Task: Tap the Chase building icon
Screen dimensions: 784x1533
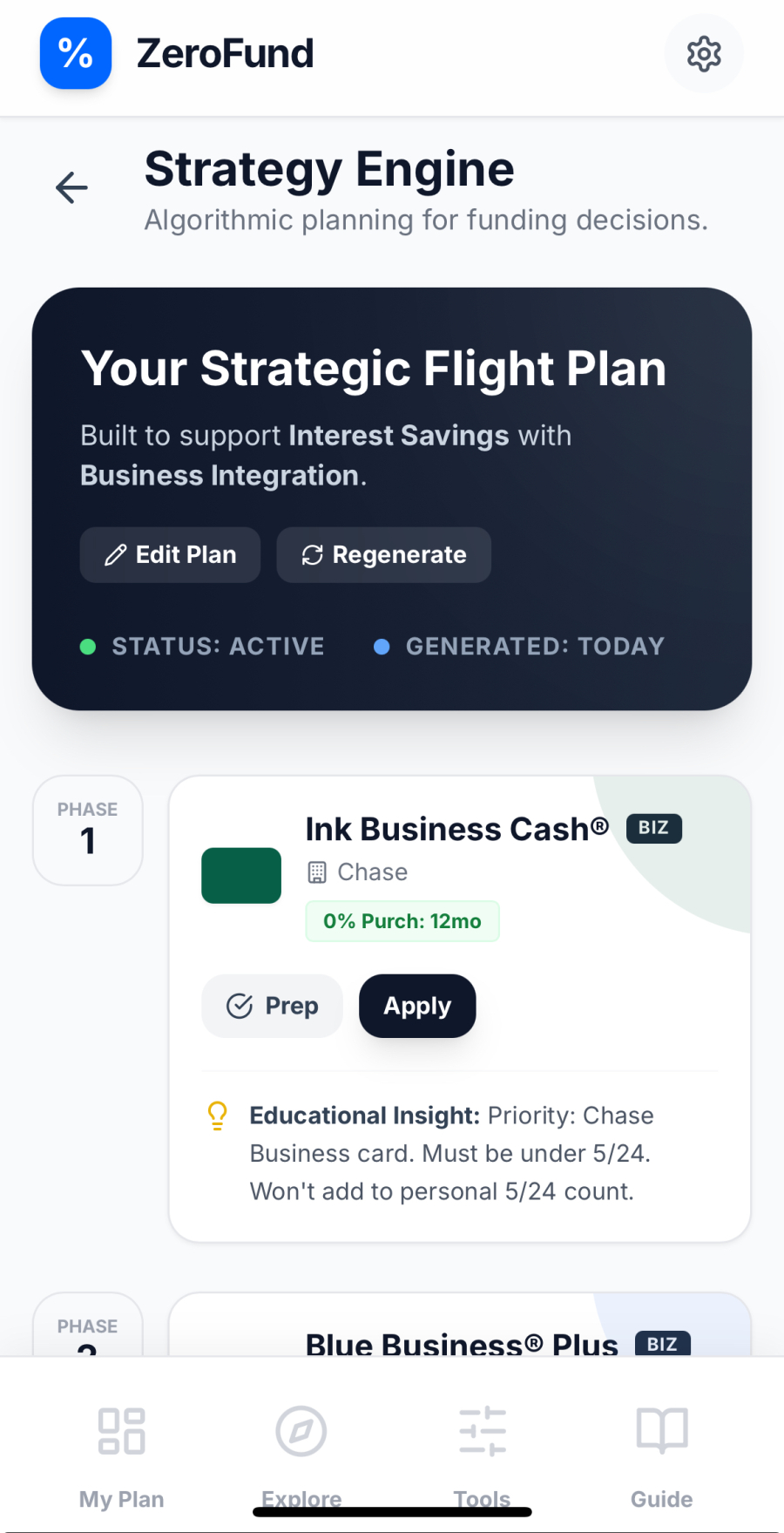Action: pyautogui.click(x=317, y=872)
